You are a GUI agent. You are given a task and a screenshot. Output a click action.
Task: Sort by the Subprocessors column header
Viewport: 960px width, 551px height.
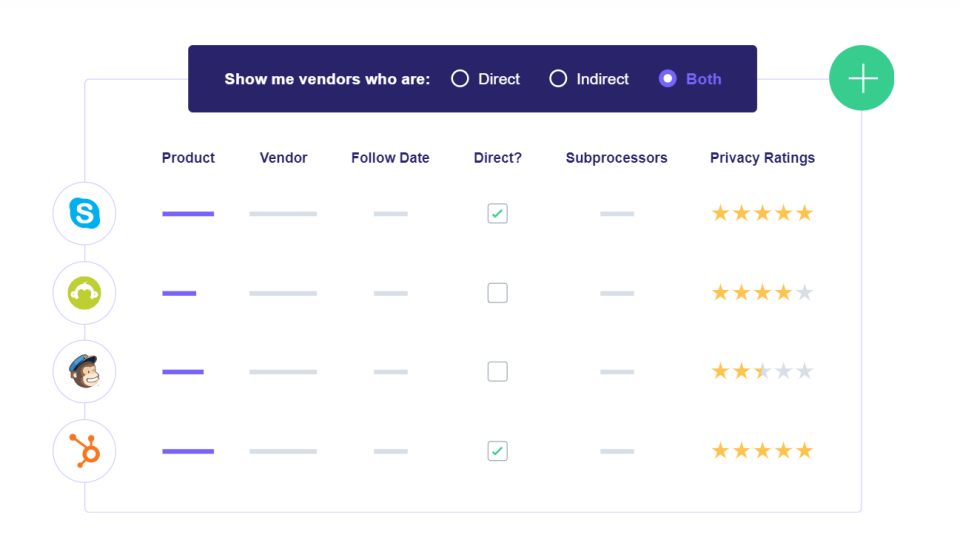pos(617,158)
